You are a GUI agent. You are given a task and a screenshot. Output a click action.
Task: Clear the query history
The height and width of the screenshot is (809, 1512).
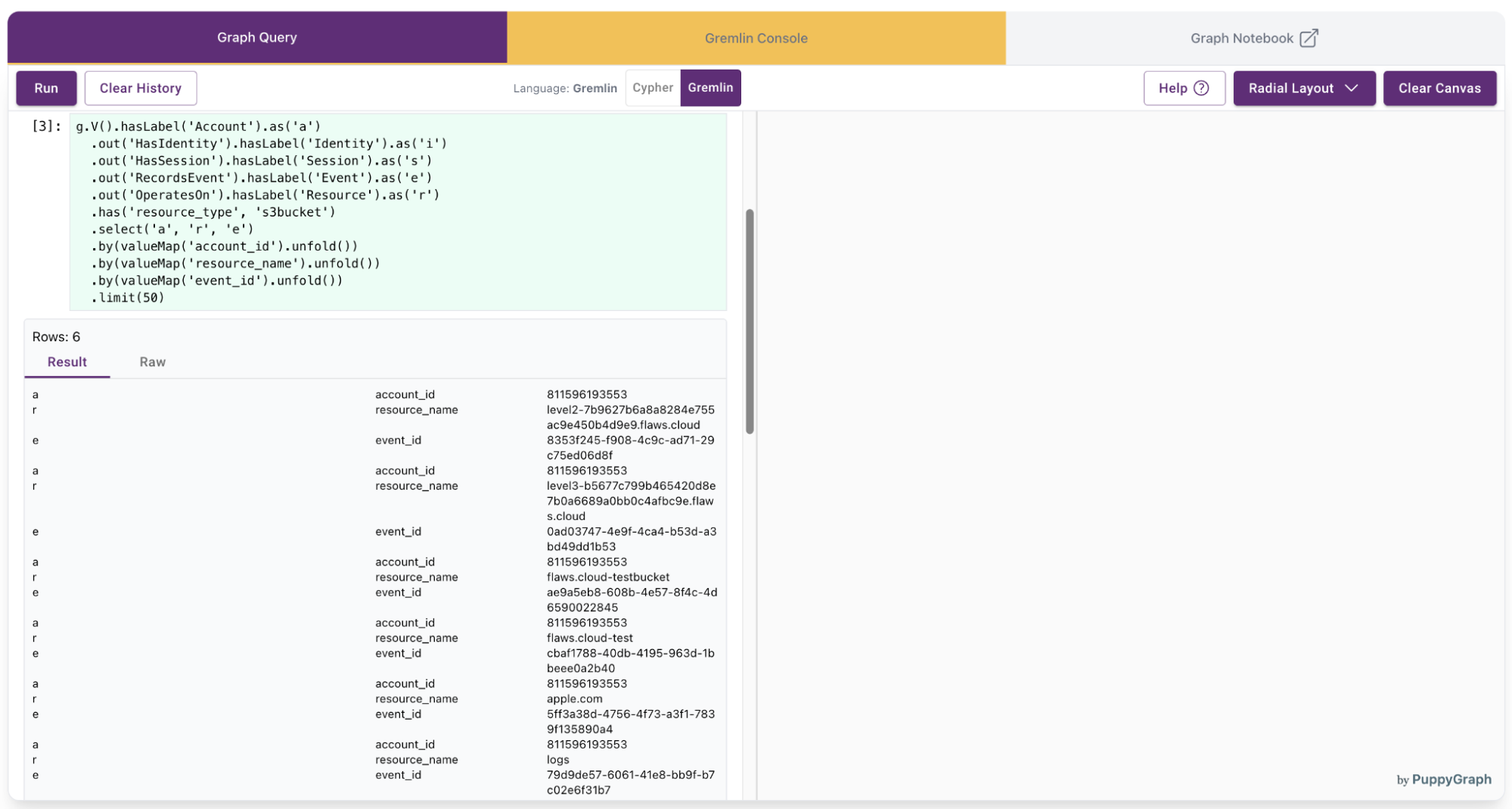(140, 88)
